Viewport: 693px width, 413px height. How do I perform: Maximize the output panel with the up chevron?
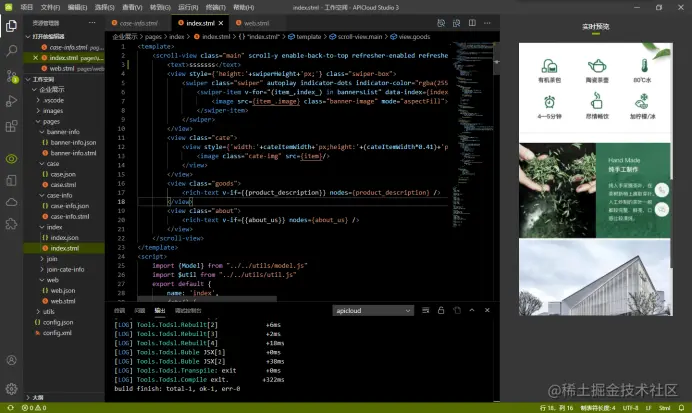pyautogui.click(x=472, y=310)
